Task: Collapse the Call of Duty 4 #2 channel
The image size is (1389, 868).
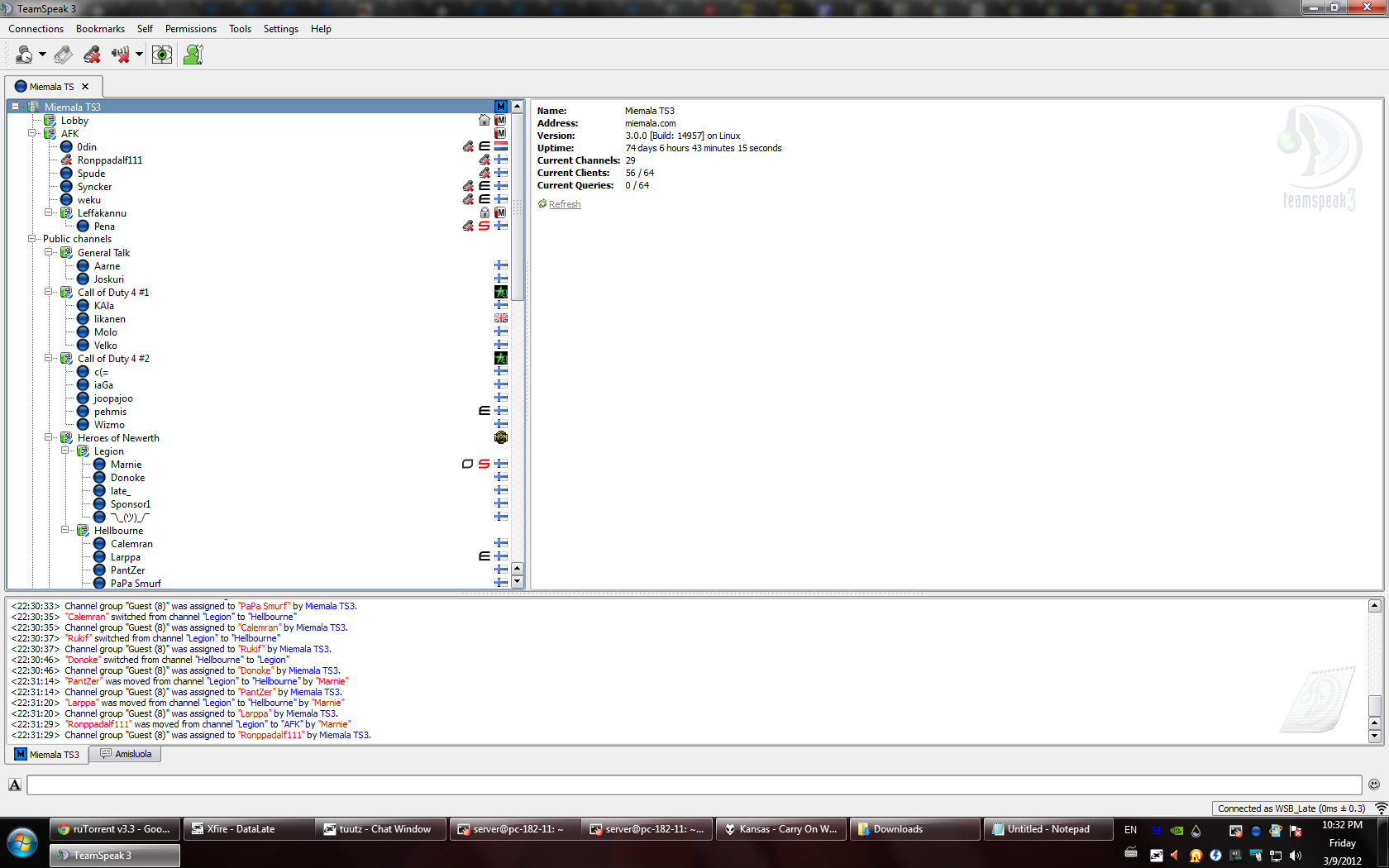Action: [x=49, y=358]
